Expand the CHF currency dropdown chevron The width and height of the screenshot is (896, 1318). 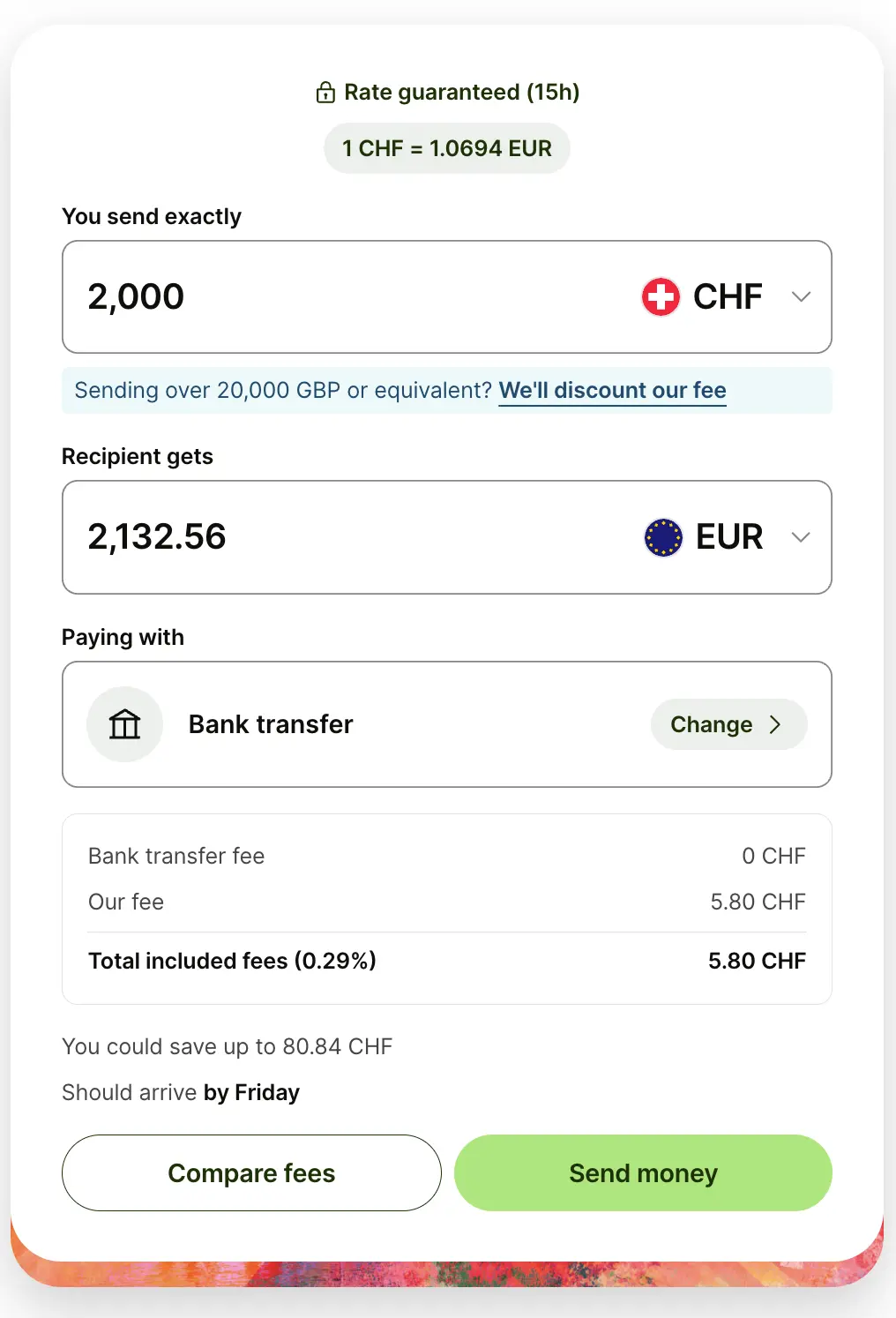(801, 296)
